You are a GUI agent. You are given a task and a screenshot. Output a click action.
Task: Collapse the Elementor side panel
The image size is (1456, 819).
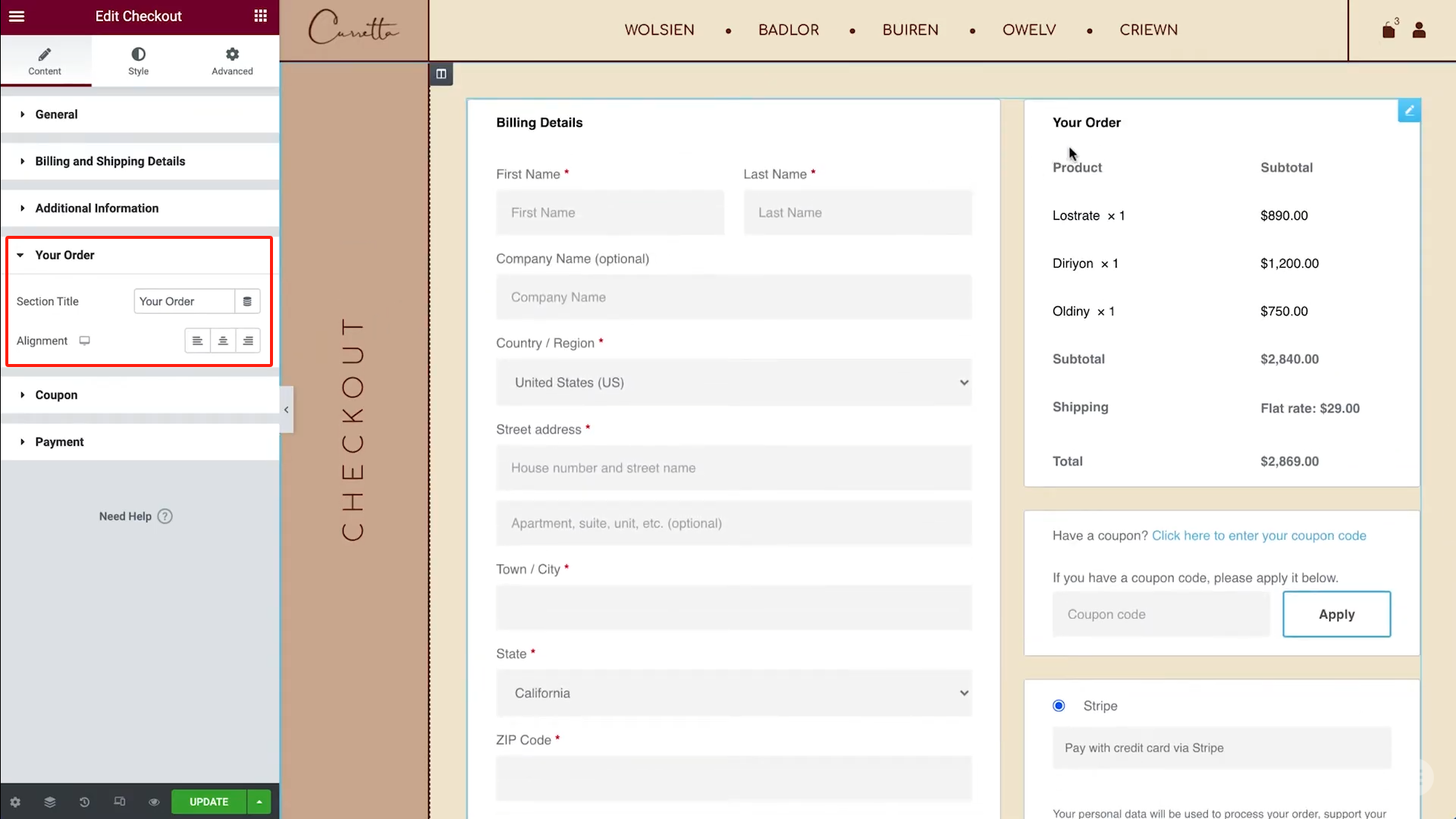click(286, 409)
